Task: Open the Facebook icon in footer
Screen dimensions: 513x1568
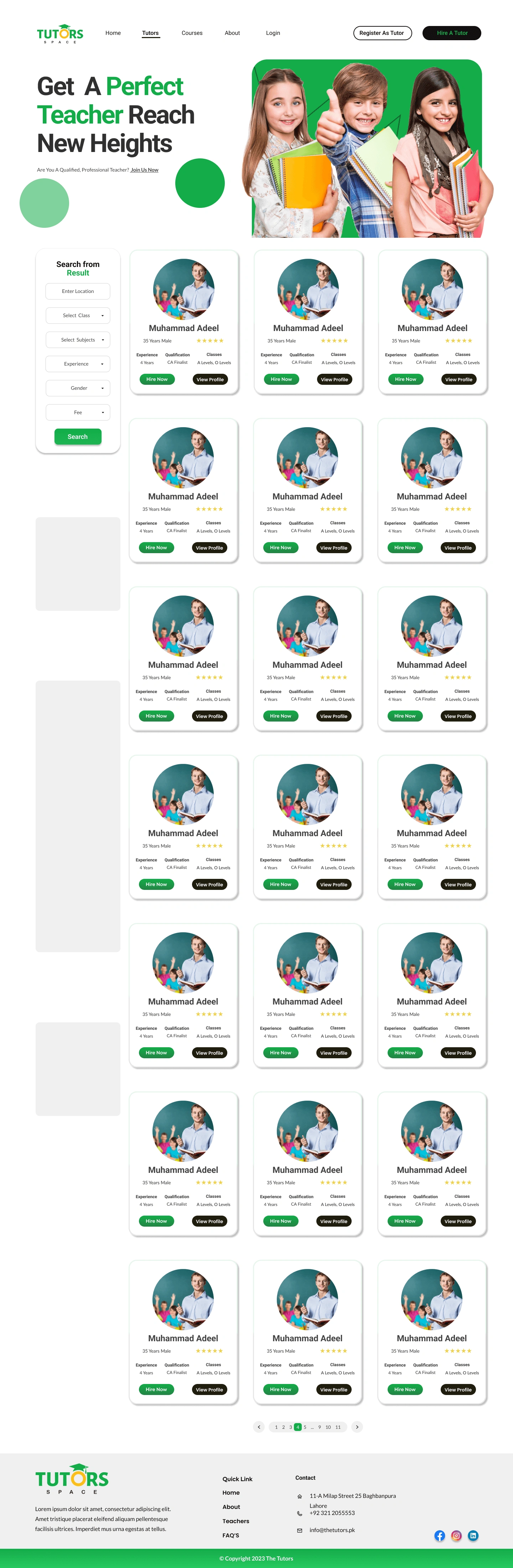Action: pyautogui.click(x=439, y=1536)
